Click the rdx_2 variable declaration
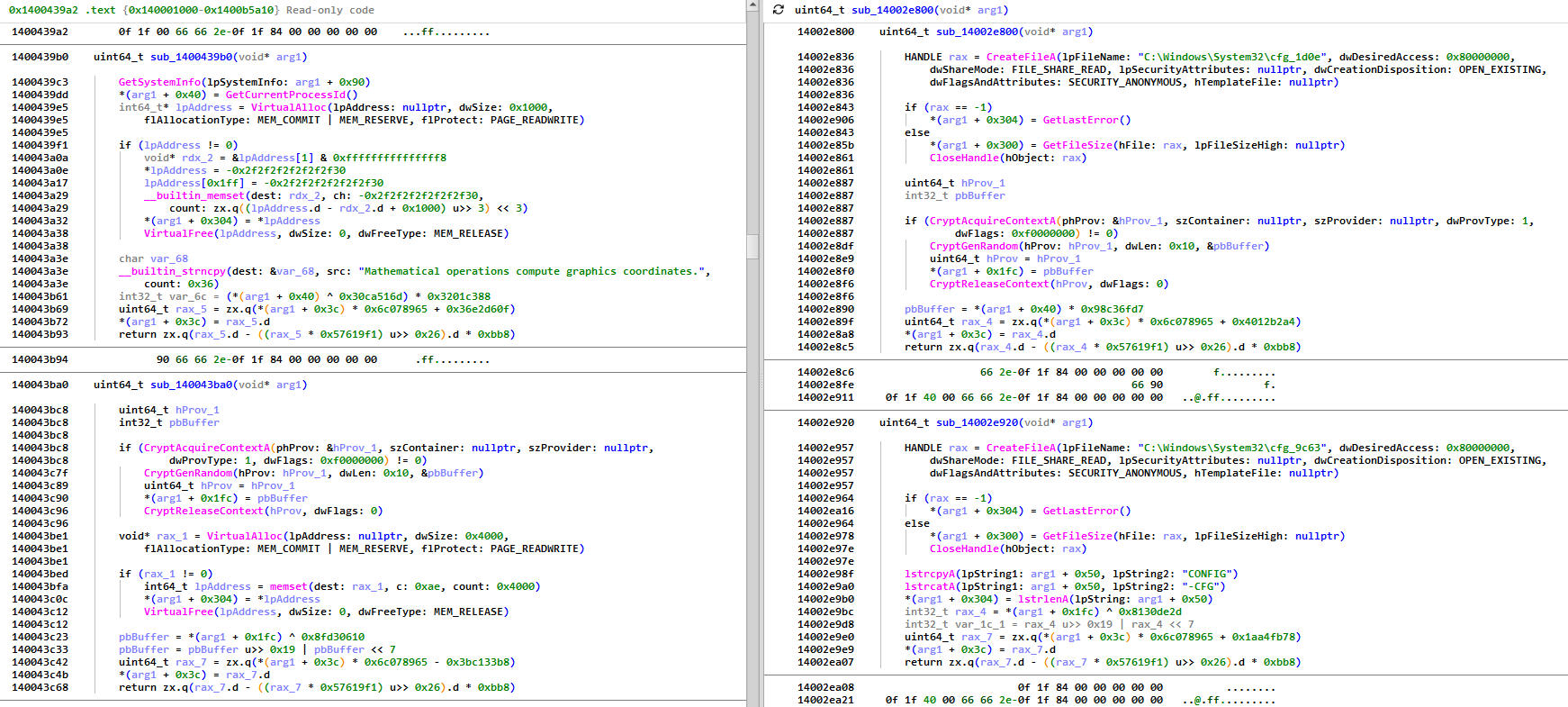The width and height of the screenshot is (1568, 707). pyautogui.click(x=197, y=158)
